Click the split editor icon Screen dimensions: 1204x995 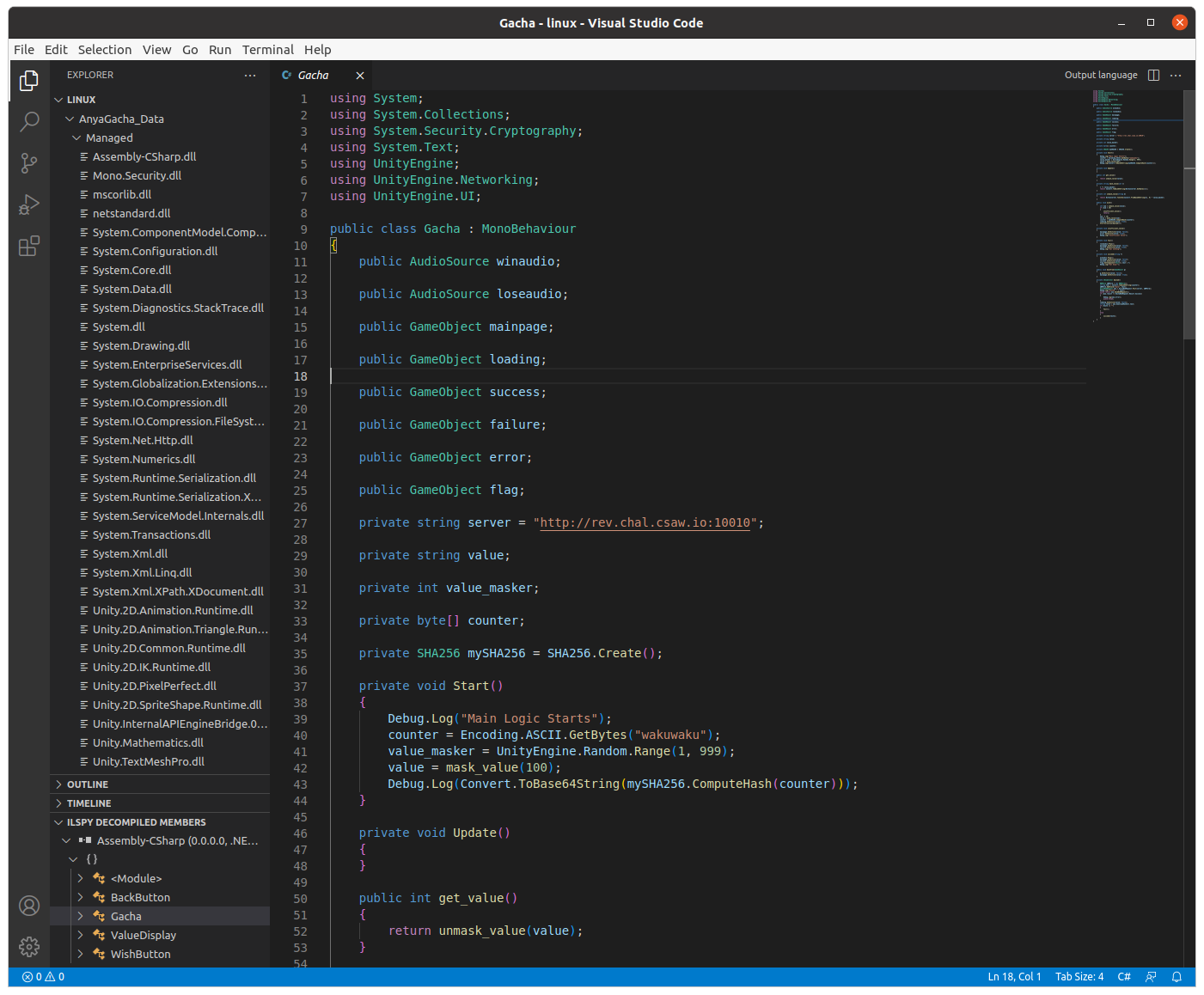click(1153, 76)
